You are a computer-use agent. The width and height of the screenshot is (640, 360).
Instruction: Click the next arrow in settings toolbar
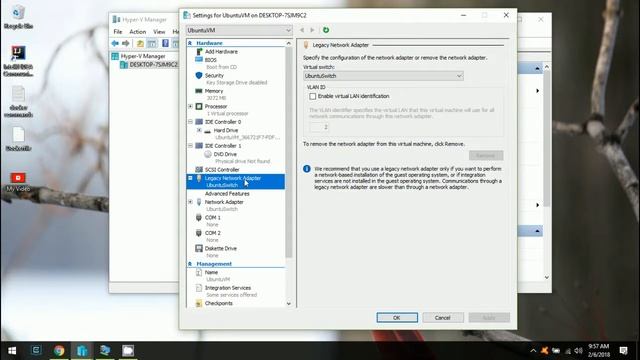pyautogui.click(x=312, y=30)
